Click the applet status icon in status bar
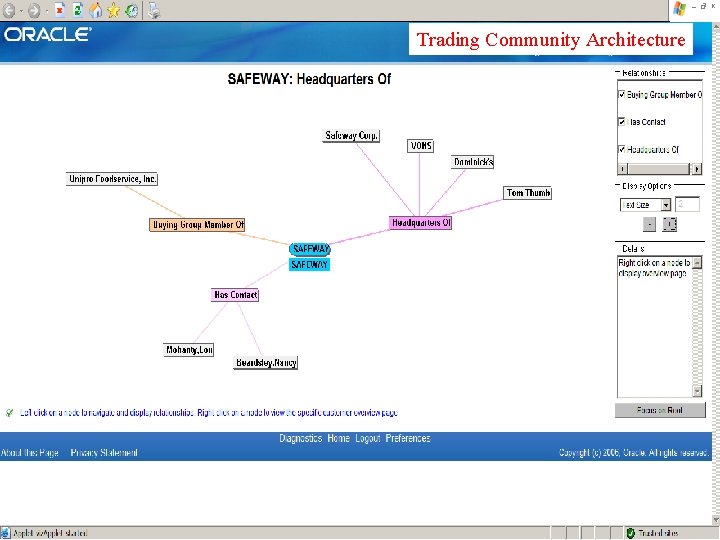The width and height of the screenshot is (720, 540). click(5, 533)
